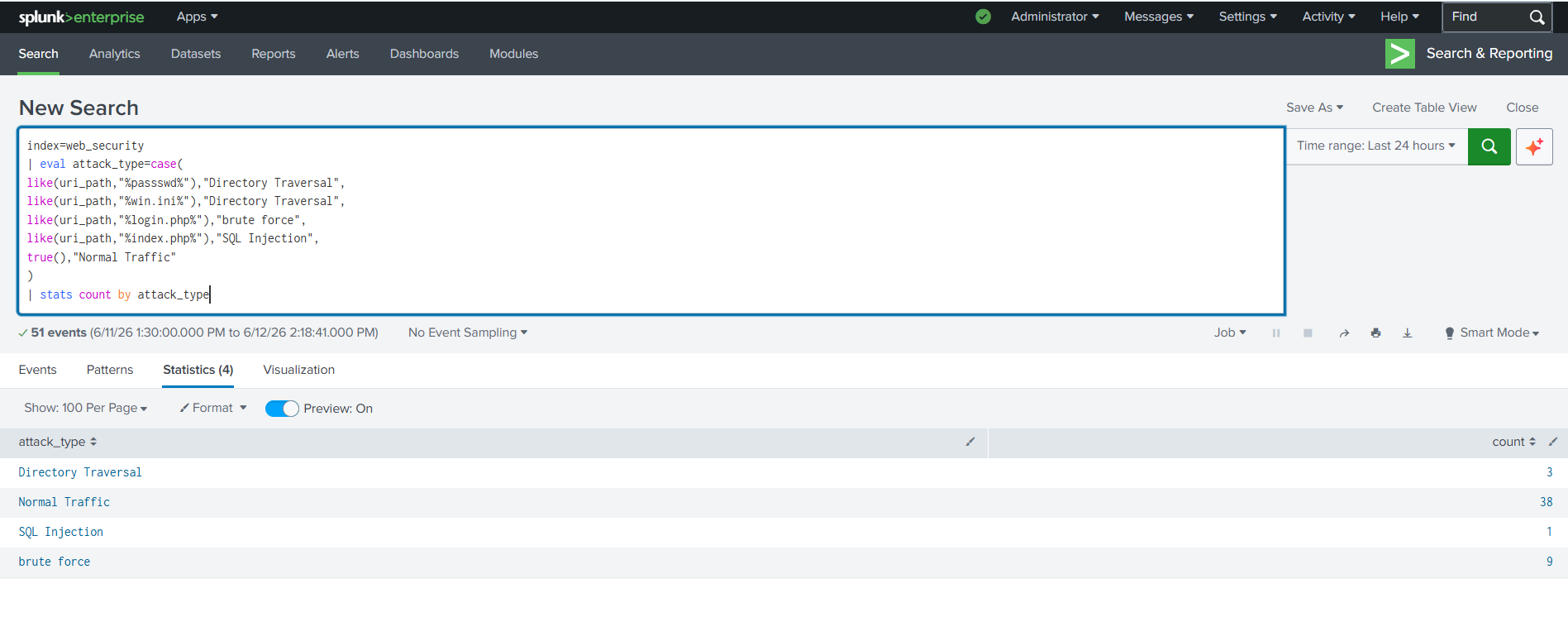Switch to the Visualization tab
The width and height of the screenshot is (1568, 622).
point(299,370)
